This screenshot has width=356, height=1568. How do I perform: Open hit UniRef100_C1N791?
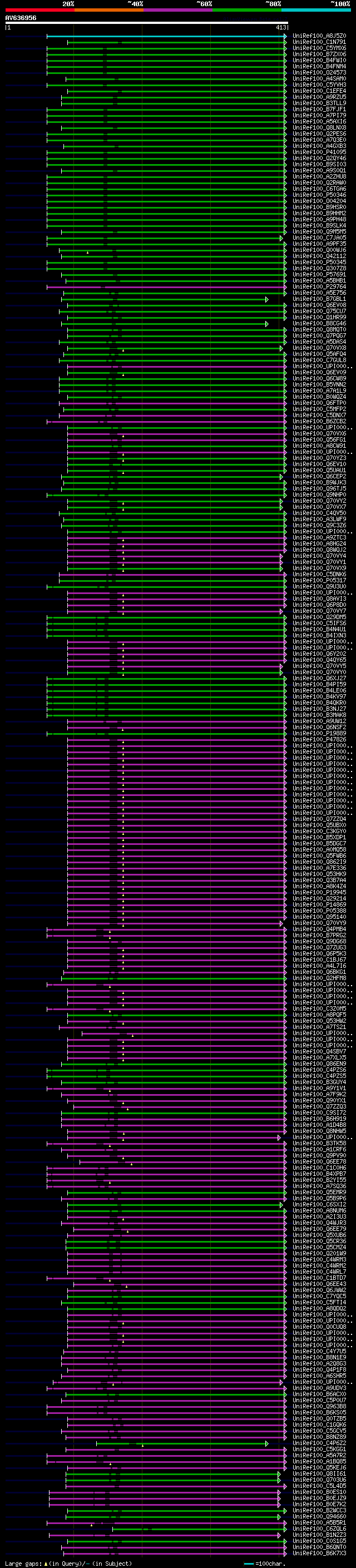pyautogui.click(x=319, y=42)
